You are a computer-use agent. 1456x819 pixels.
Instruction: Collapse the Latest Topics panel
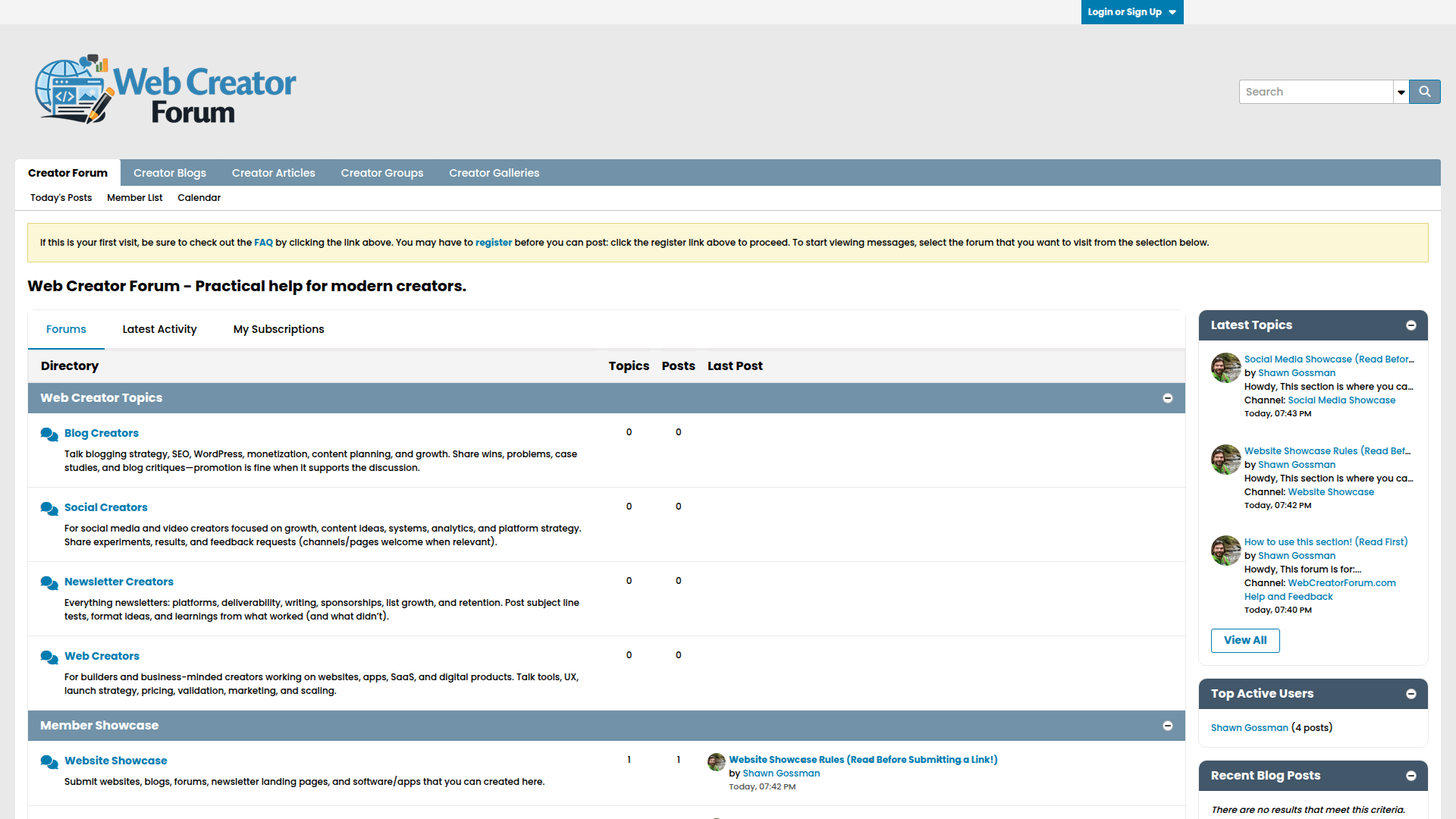pos(1410,325)
